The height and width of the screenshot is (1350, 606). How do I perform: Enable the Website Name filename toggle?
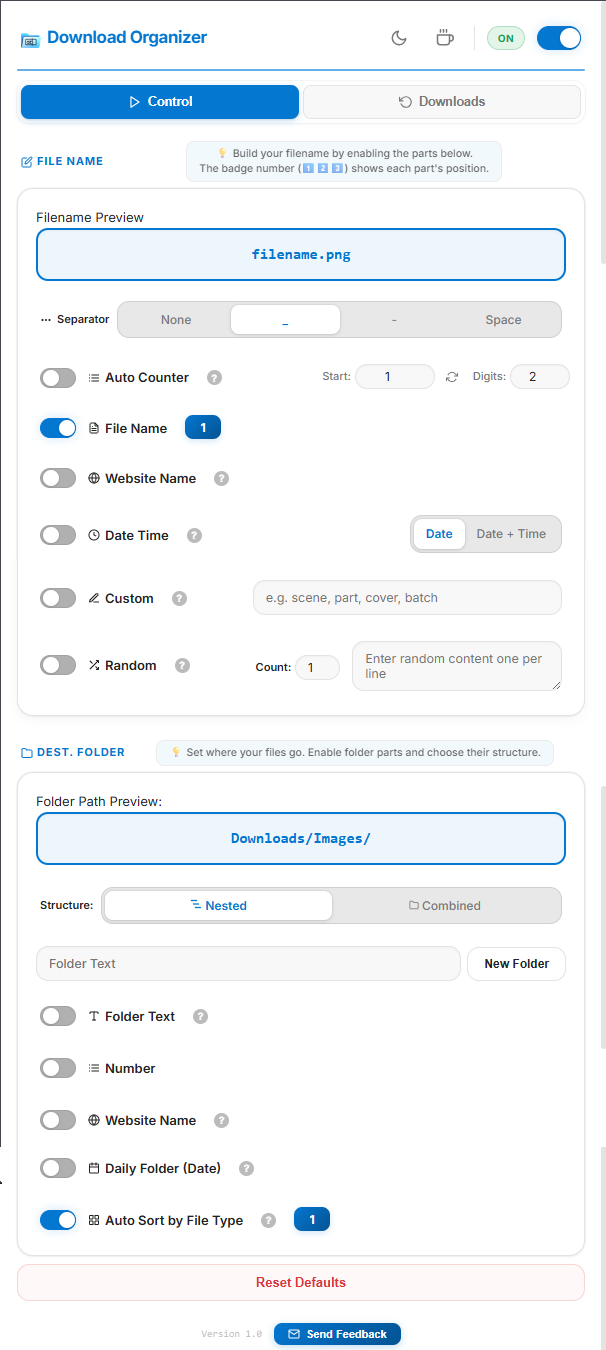[58, 478]
